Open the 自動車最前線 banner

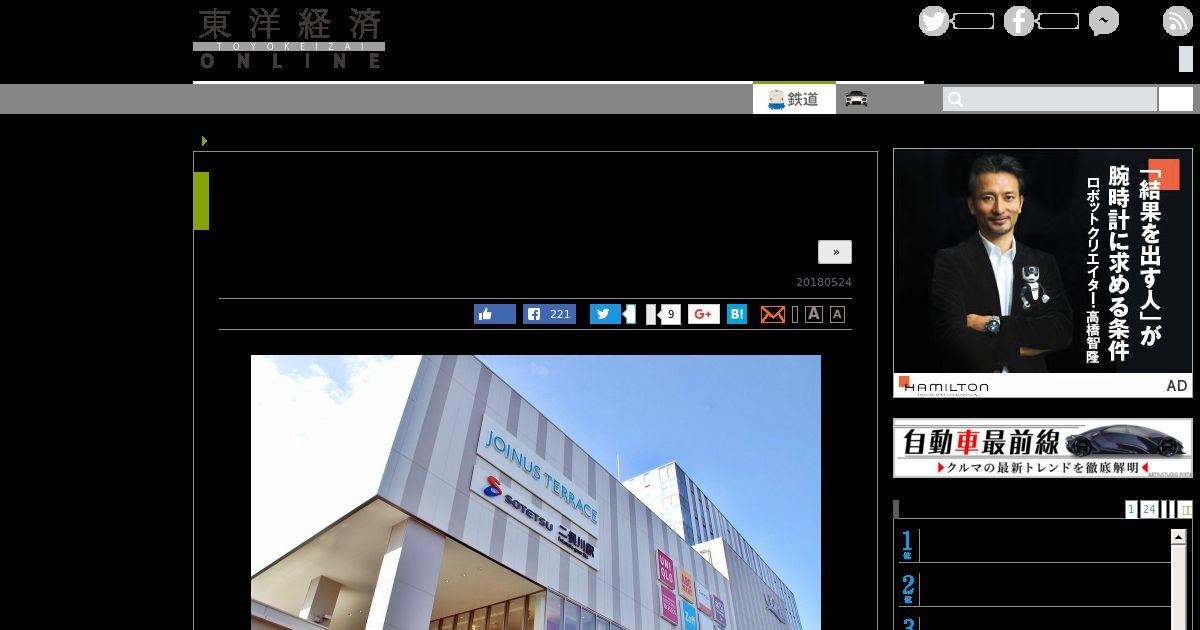pyautogui.click(x=1043, y=448)
